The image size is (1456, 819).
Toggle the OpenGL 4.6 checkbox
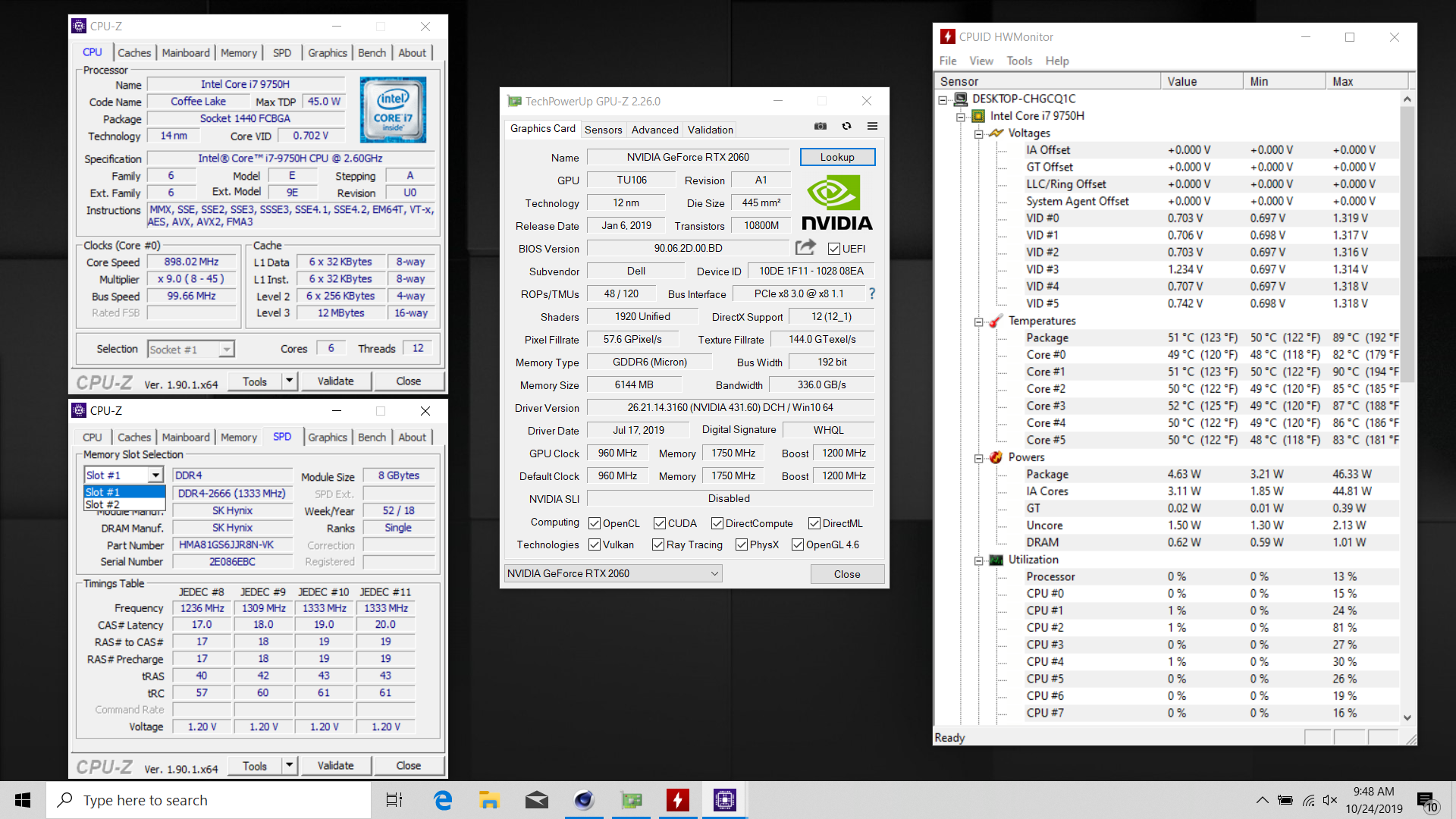tap(798, 544)
